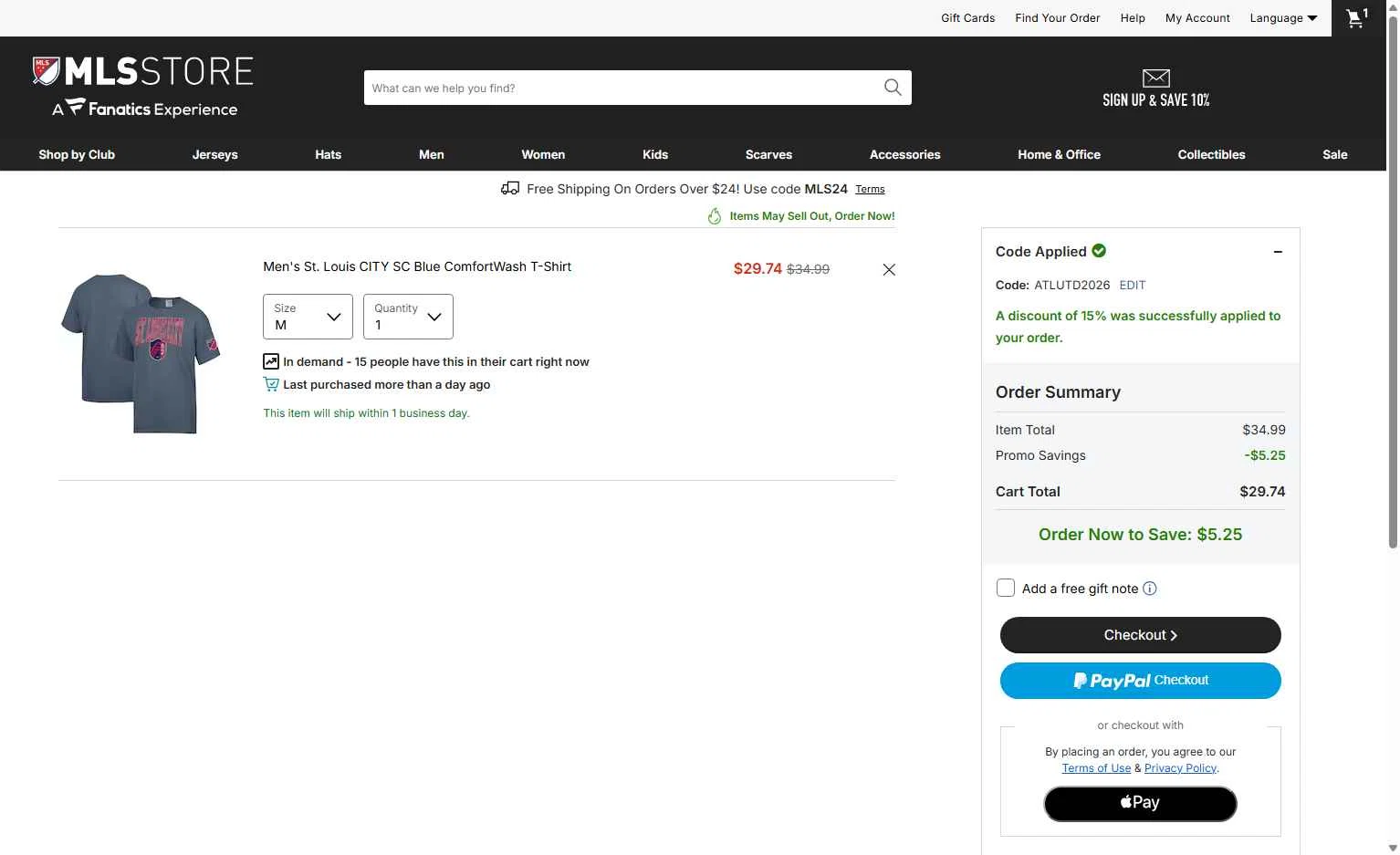
Task: Open the Shop by Club menu
Action: coord(77,154)
